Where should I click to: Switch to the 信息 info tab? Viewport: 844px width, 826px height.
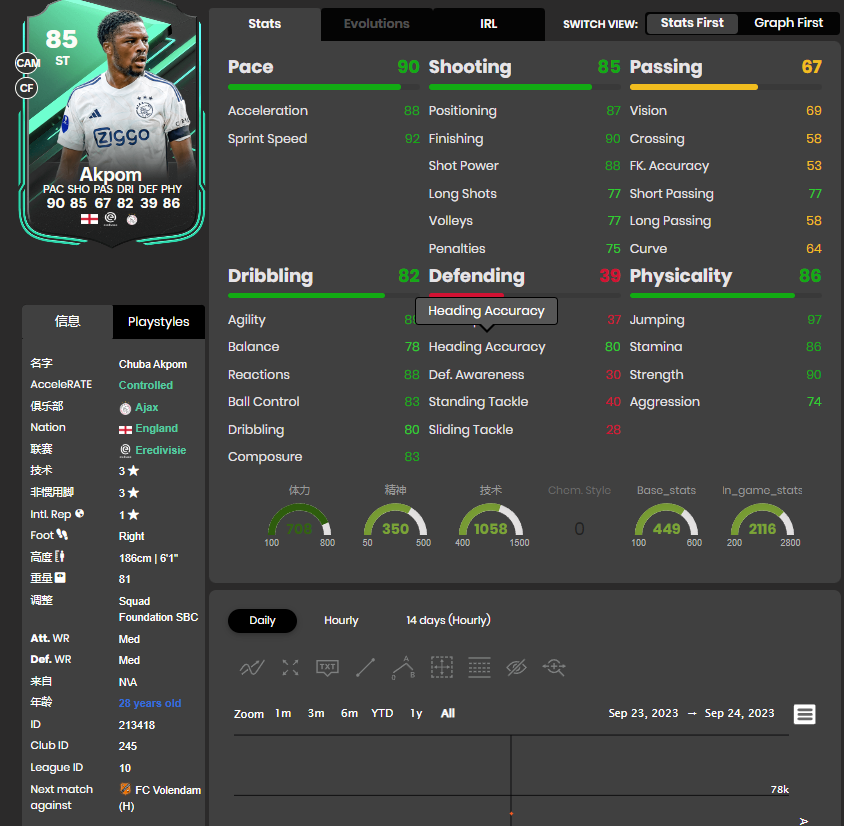click(x=67, y=322)
